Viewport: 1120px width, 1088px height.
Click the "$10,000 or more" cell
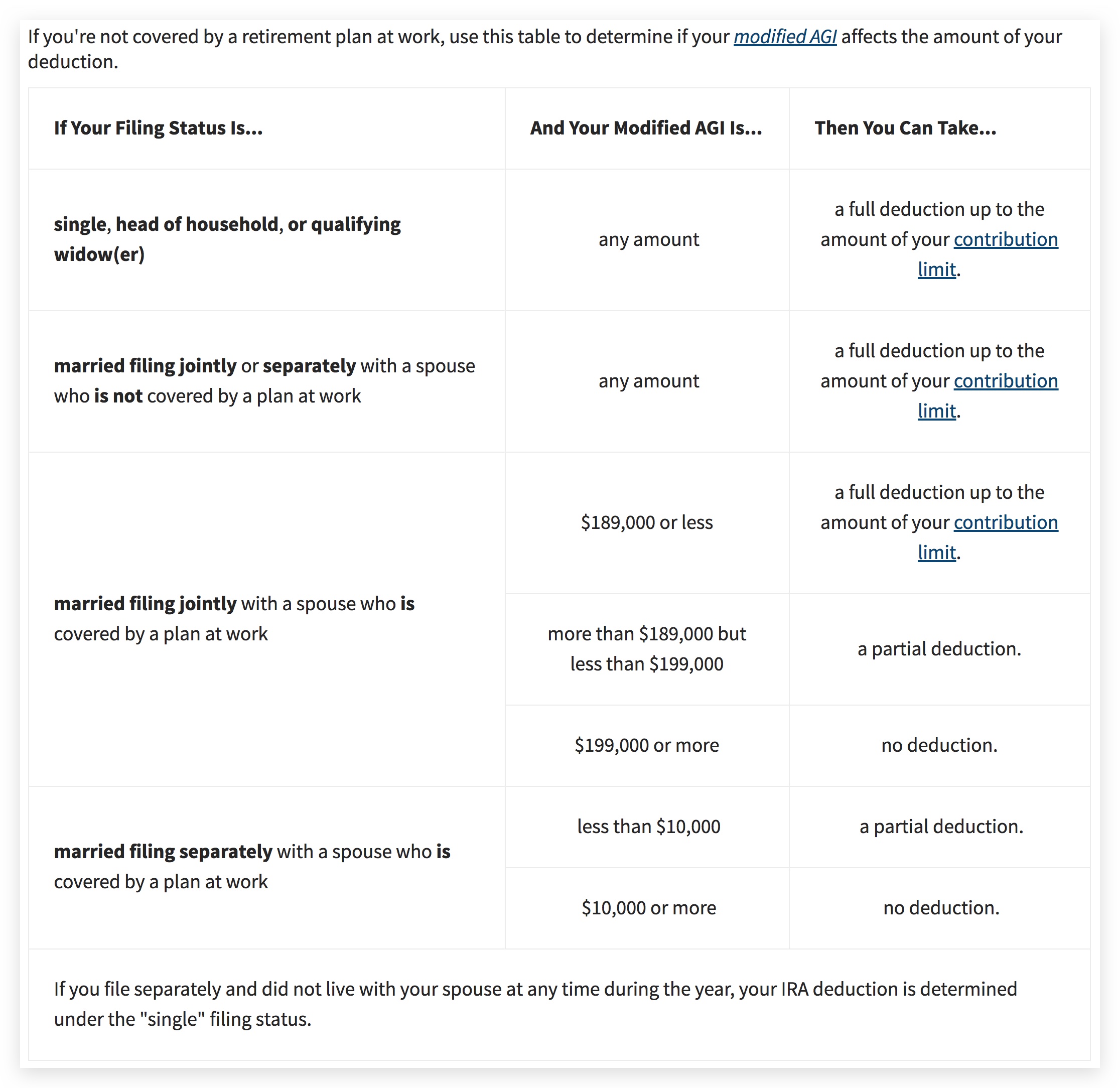[x=649, y=907]
